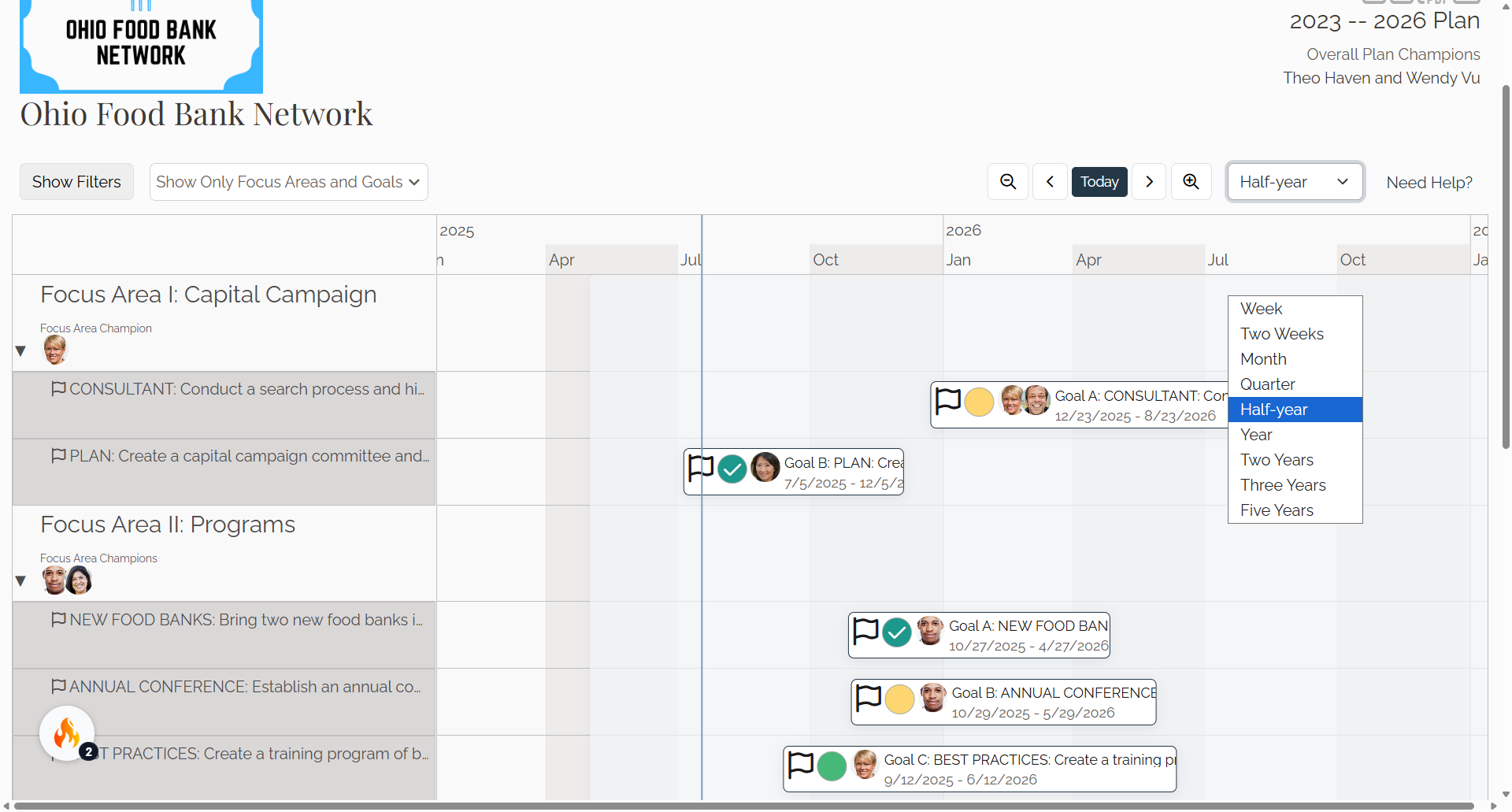Jump the timeline to Today

(1099, 182)
